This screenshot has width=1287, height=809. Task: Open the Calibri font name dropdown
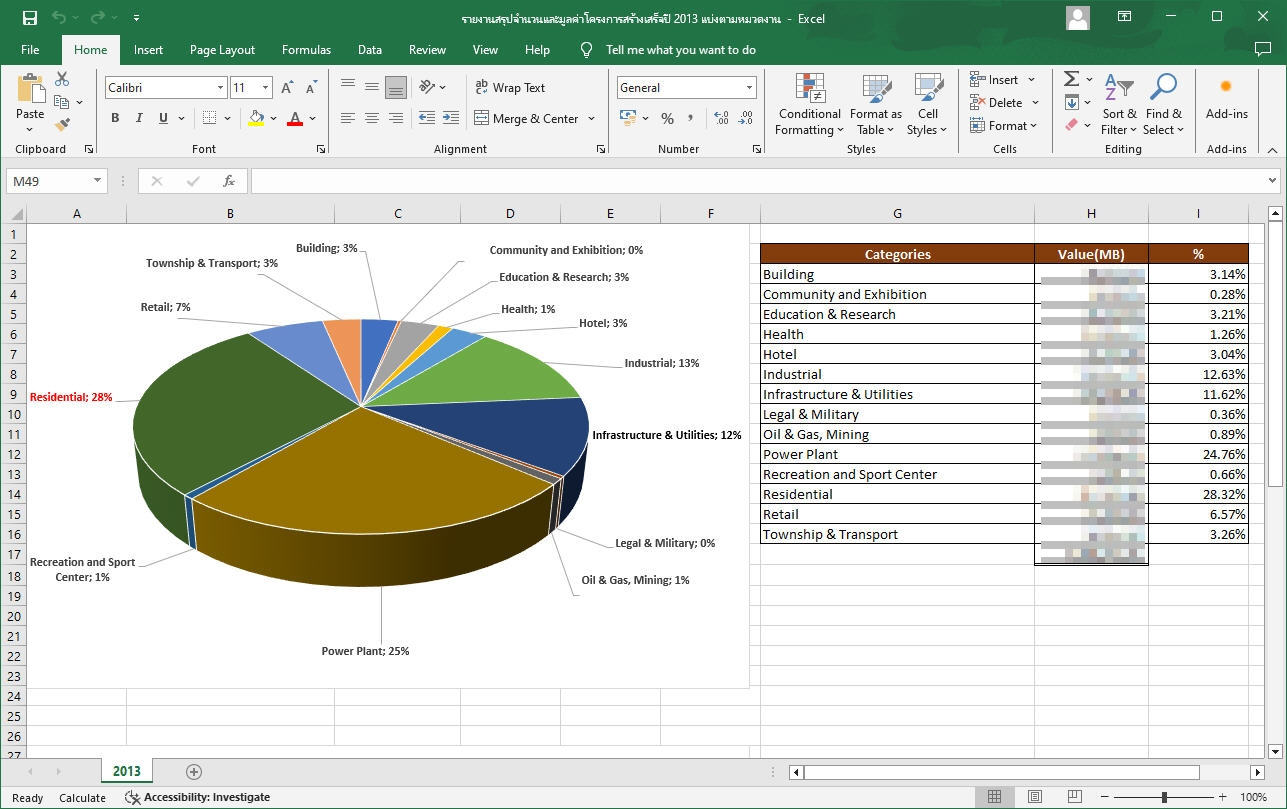click(221, 88)
